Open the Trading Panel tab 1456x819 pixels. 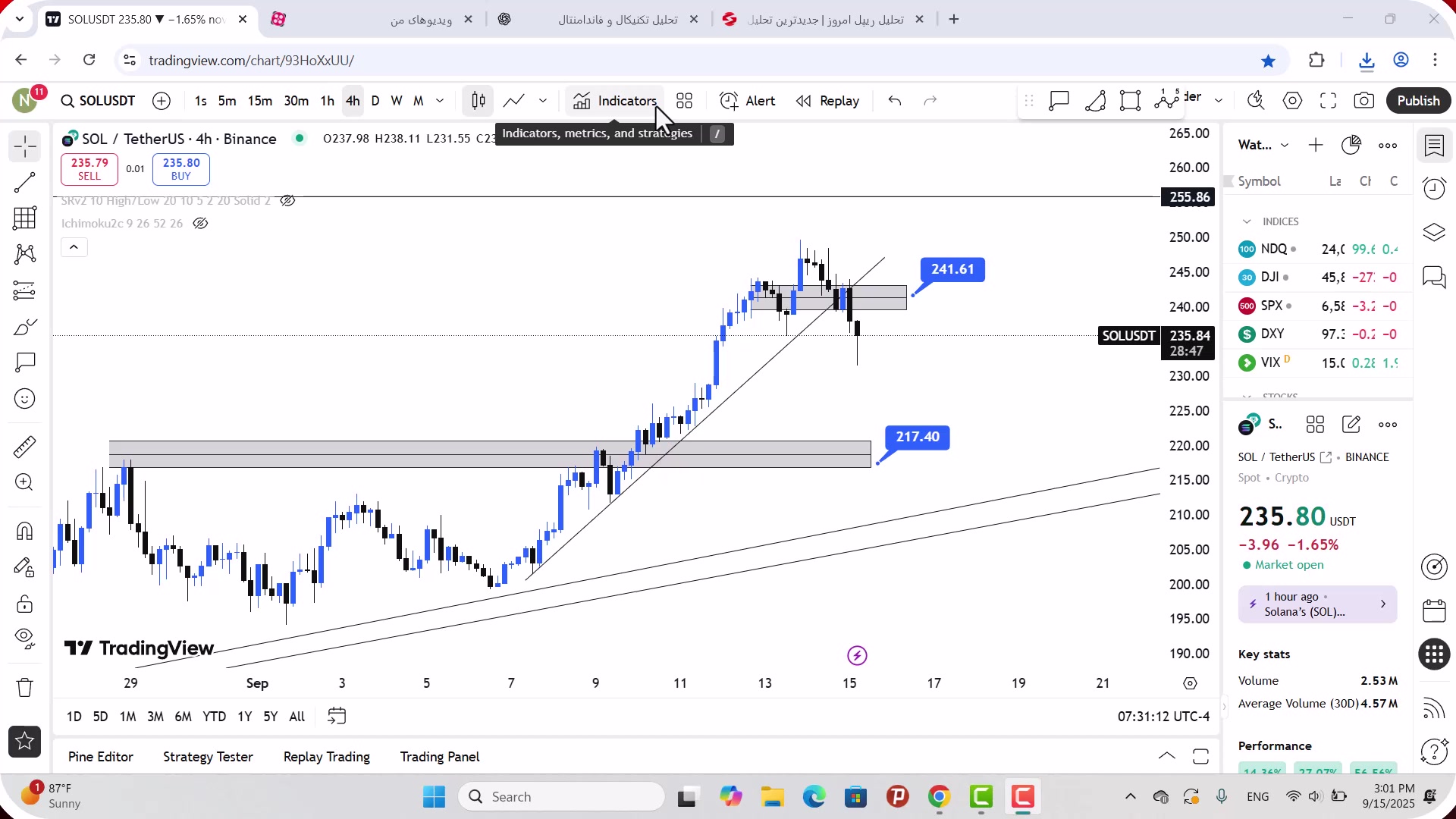point(440,757)
